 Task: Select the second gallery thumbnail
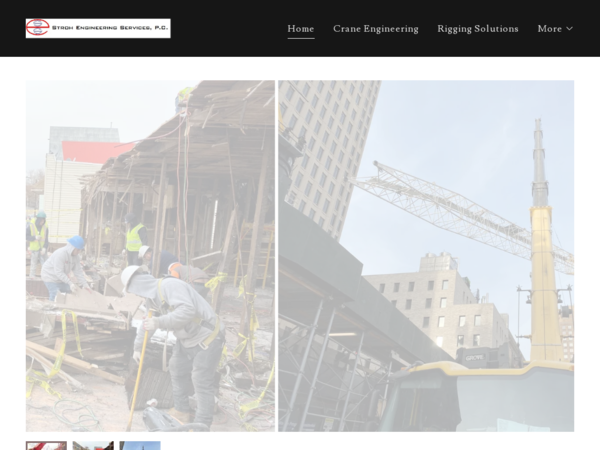click(x=93, y=445)
